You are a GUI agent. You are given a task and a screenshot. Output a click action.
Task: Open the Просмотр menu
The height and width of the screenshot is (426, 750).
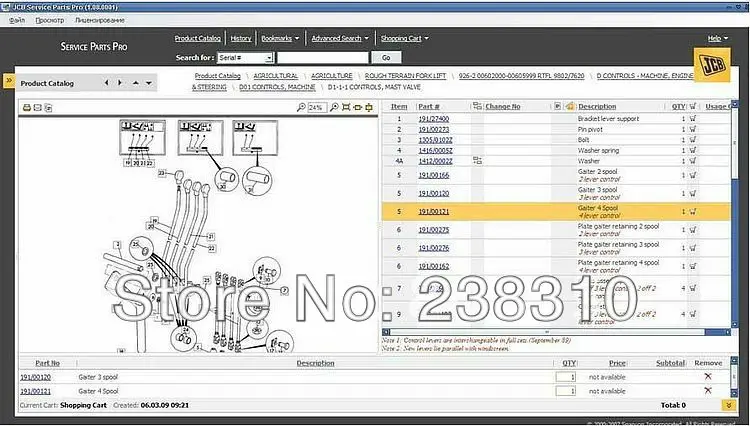point(50,21)
